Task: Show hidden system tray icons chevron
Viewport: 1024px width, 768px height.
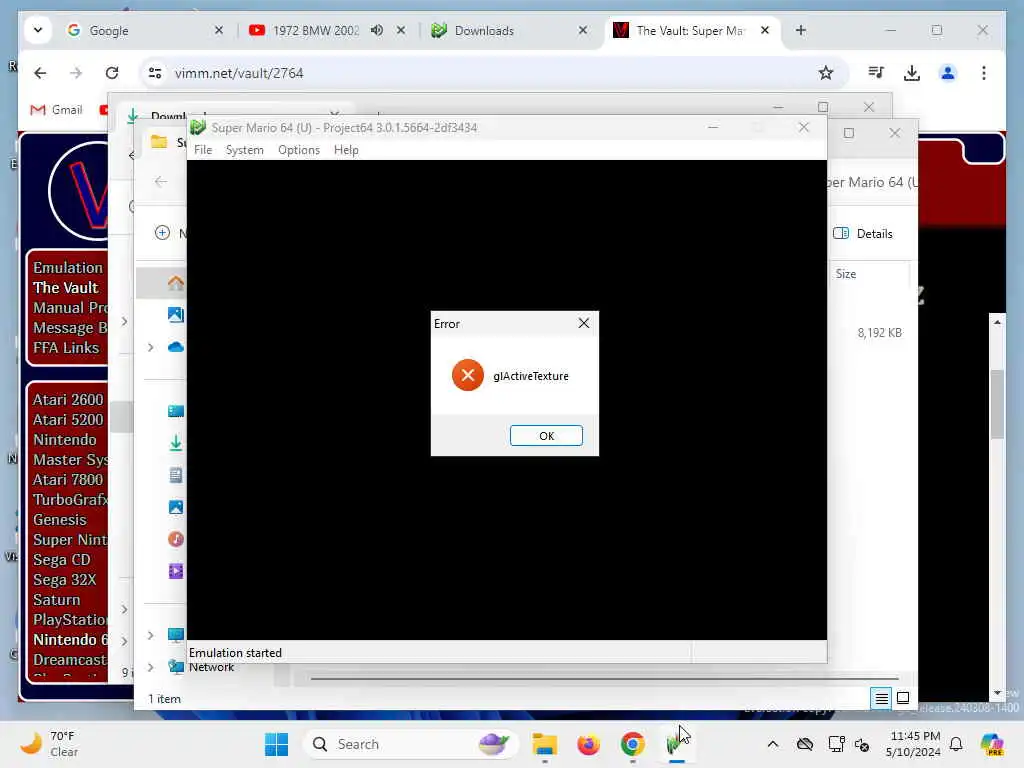Action: 773,744
